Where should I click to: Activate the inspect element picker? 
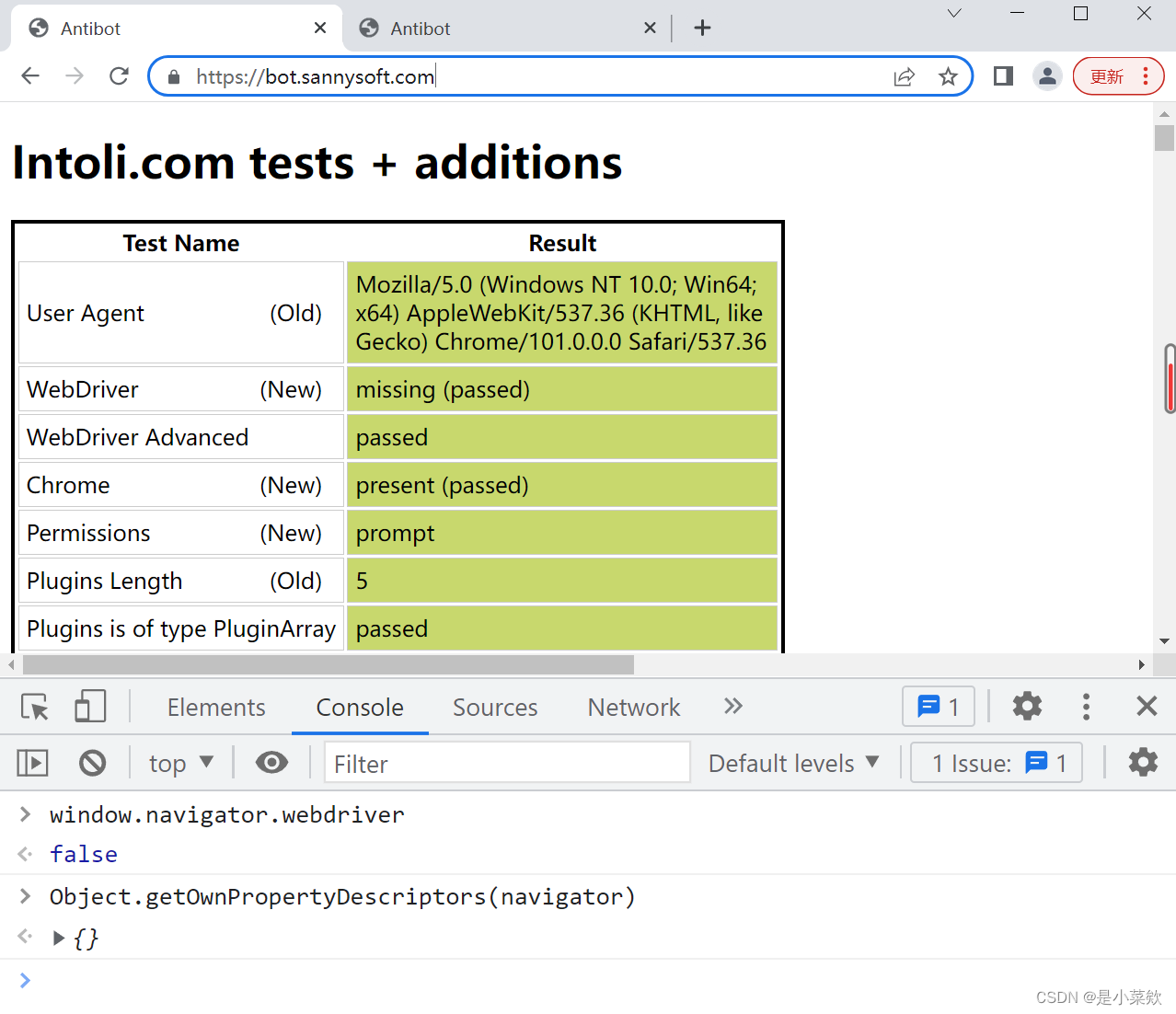[x=35, y=707]
